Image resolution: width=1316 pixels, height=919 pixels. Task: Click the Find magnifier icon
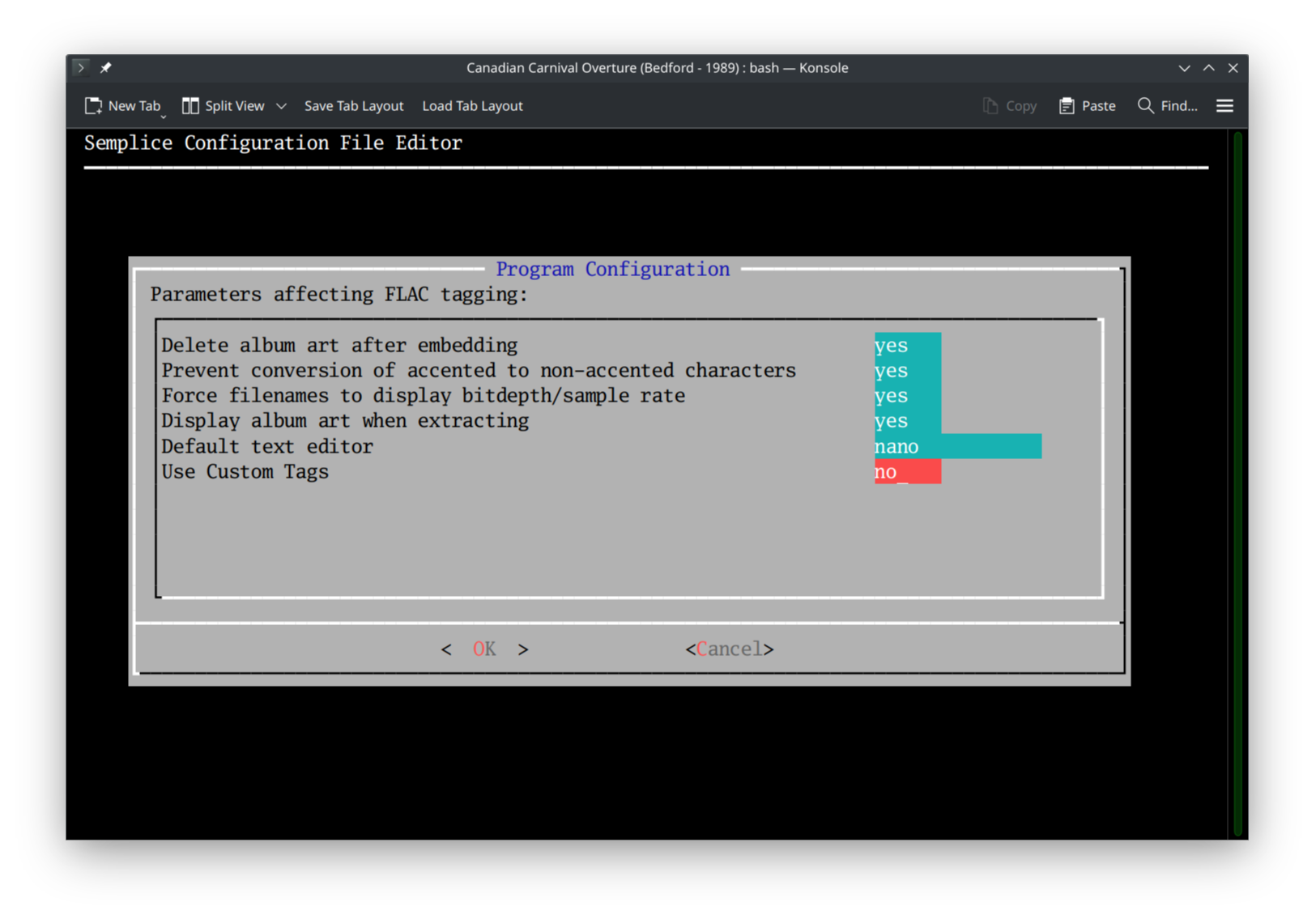(x=1145, y=105)
